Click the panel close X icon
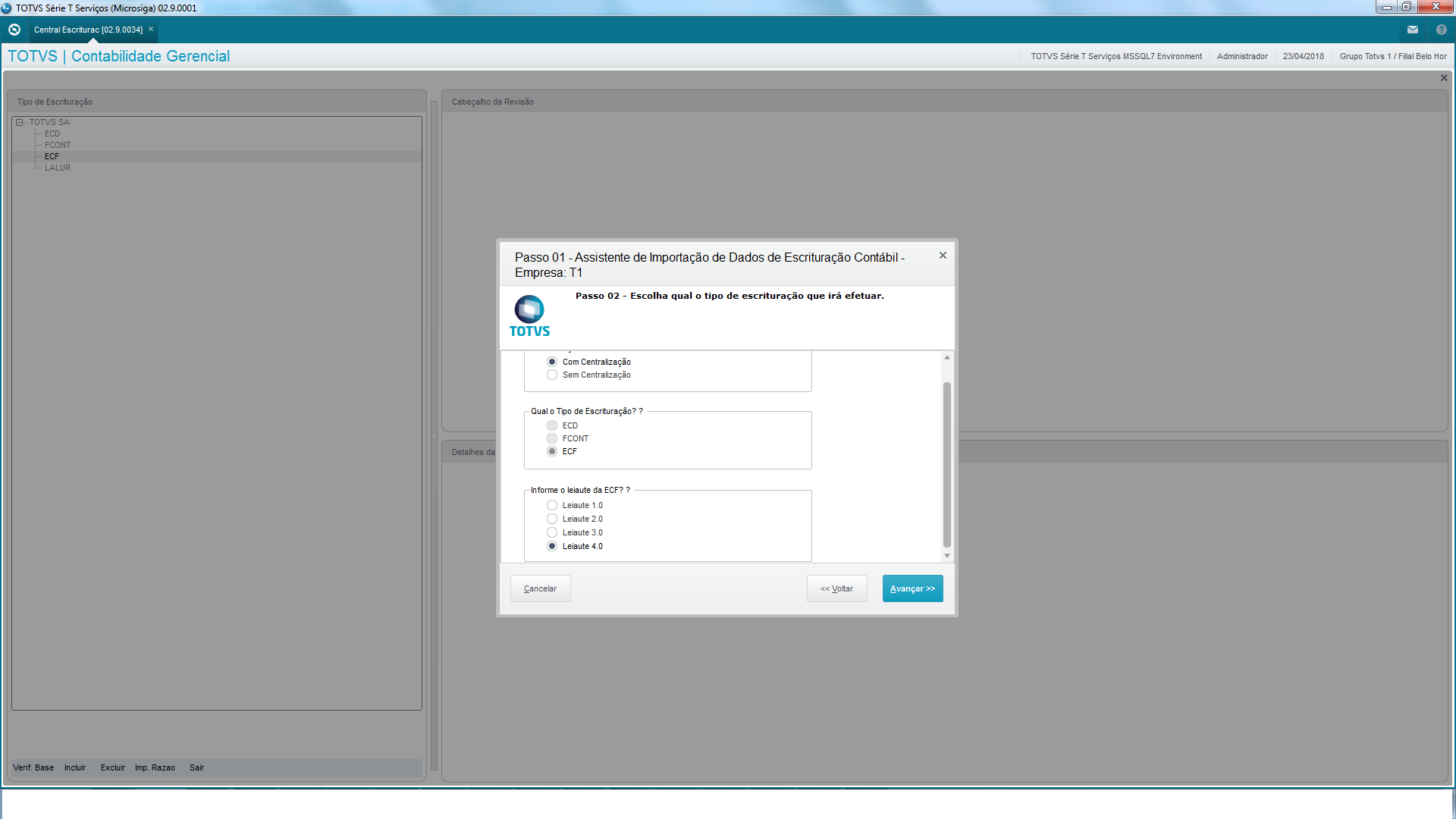Image resolution: width=1456 pixels, height=819 pixels. click(1444, 78)
